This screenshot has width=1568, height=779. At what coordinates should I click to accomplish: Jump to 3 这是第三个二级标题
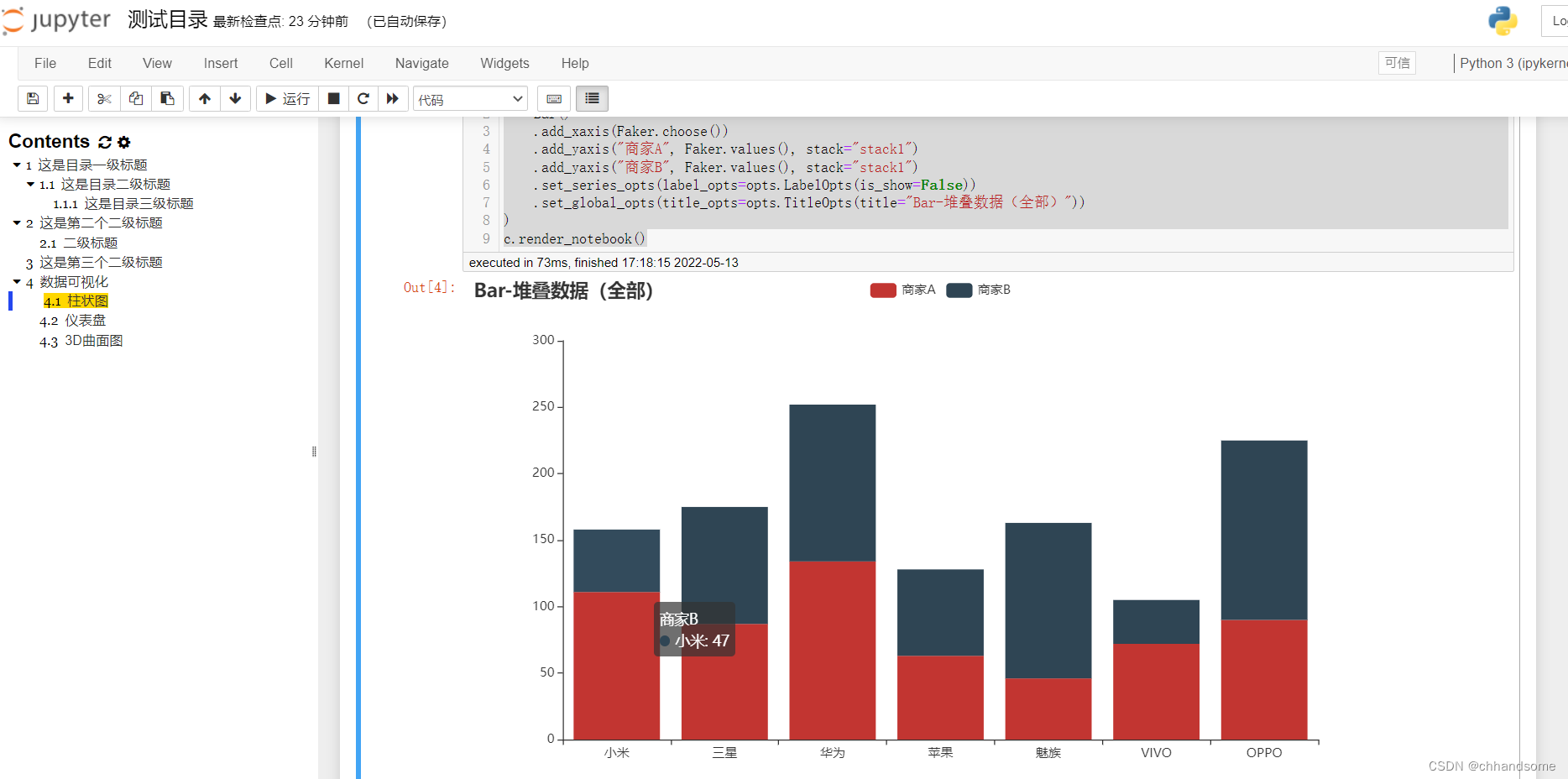tap(94, 263)
